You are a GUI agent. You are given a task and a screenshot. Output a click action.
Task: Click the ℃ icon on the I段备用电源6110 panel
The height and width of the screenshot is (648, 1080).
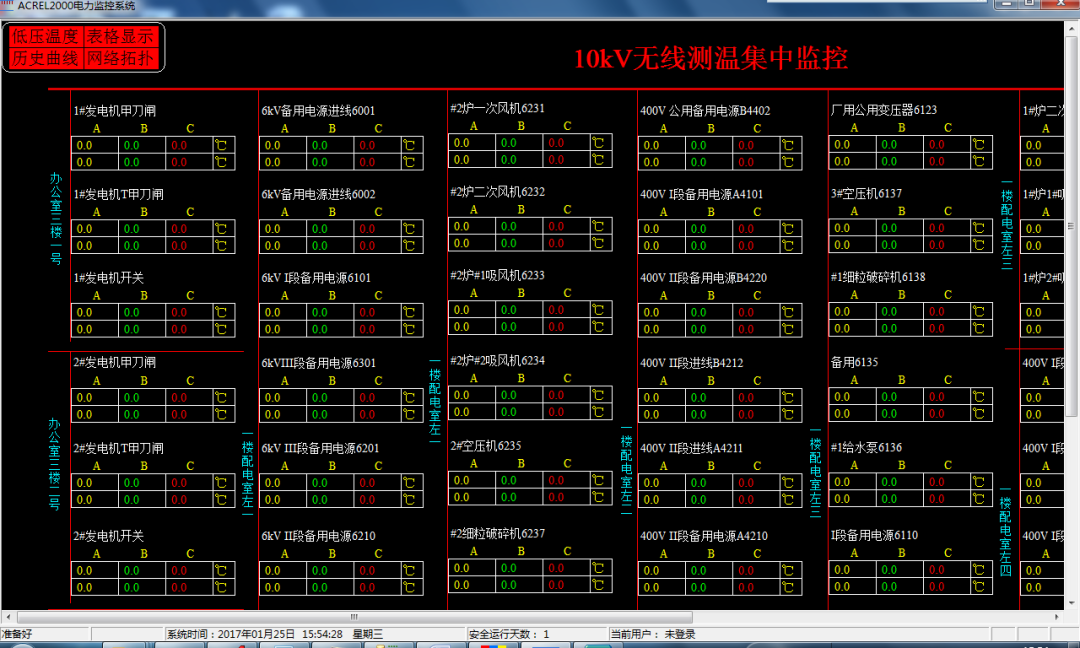click(977, 570)
